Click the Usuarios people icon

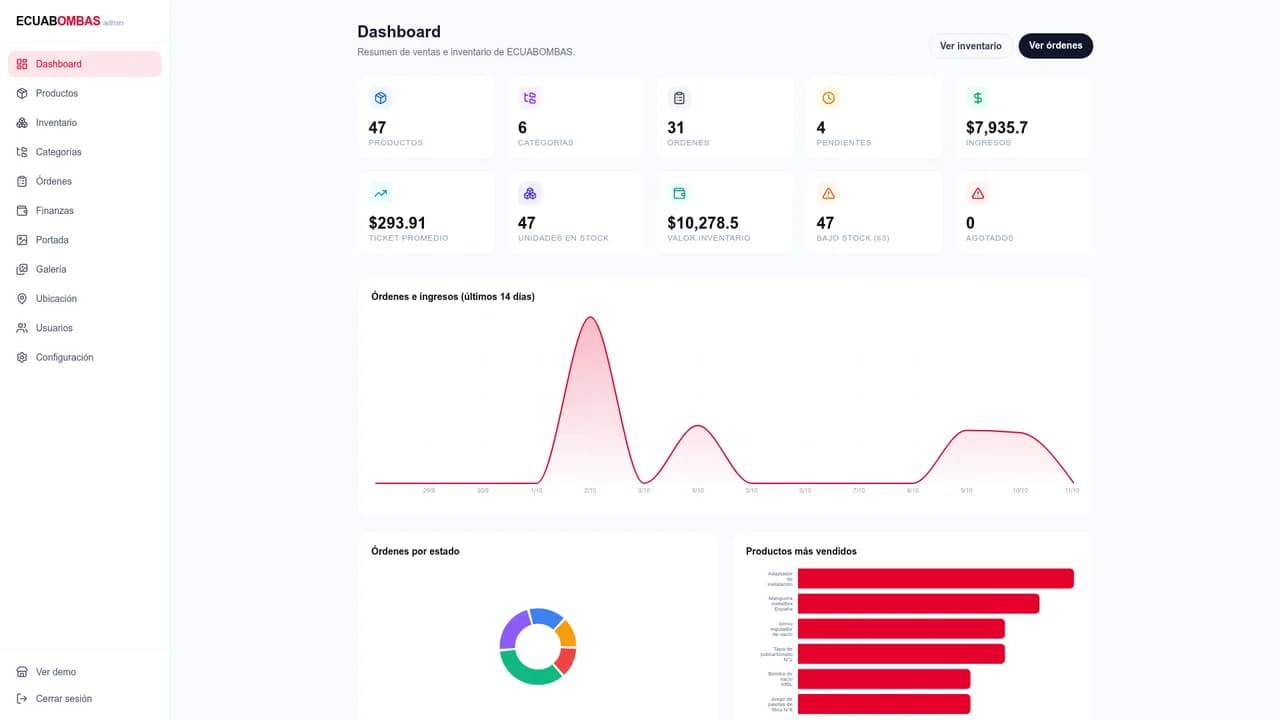click(x=22, y=328)
